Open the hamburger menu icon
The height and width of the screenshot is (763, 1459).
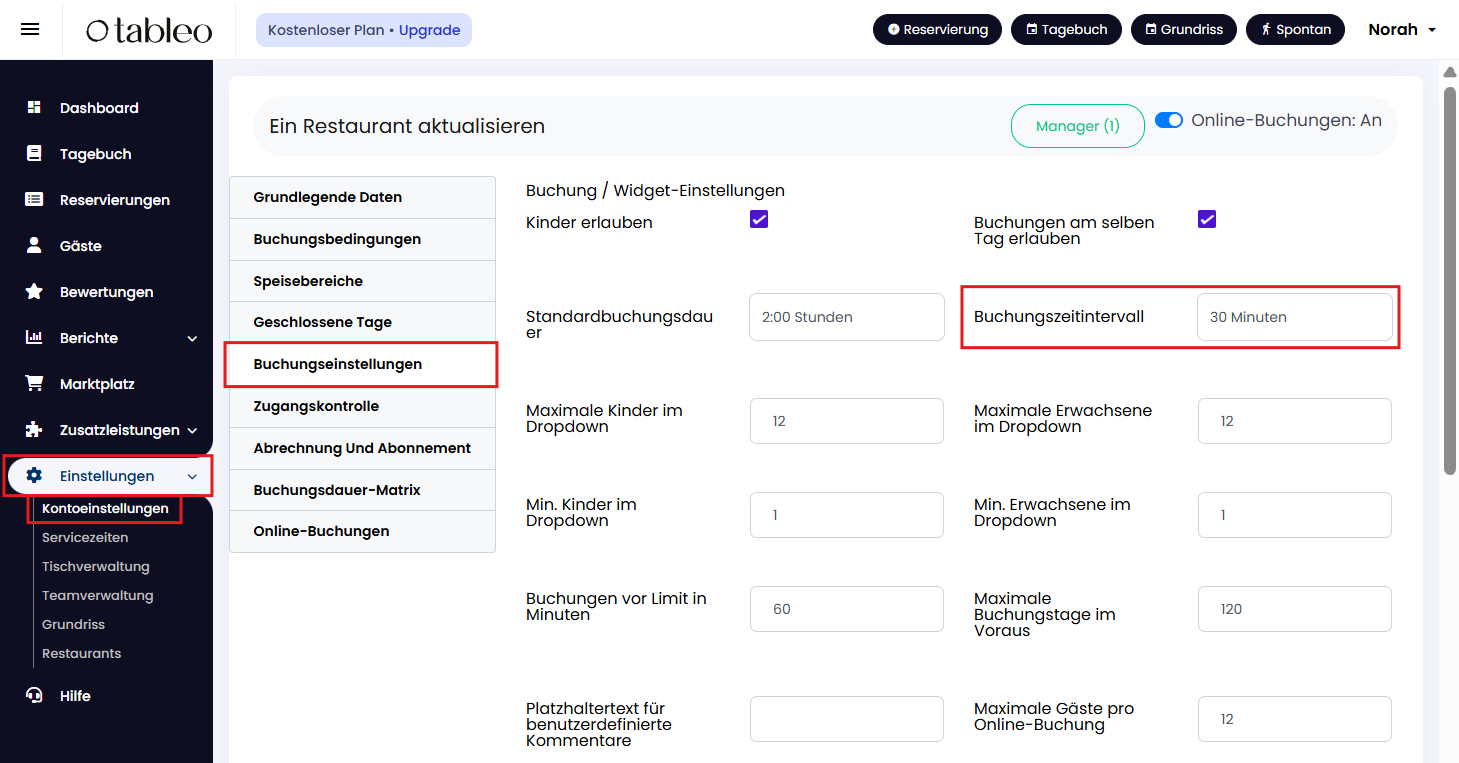coord(30,29)
